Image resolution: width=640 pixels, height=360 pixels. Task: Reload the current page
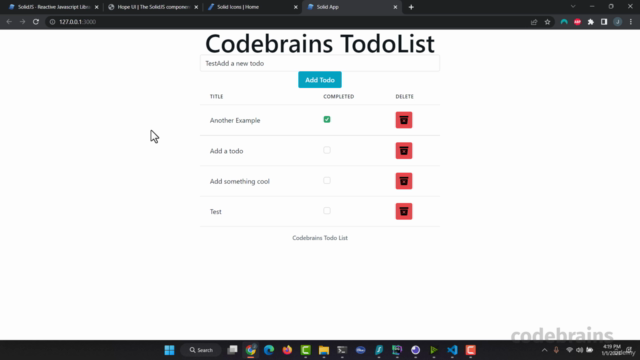[36, 22]
